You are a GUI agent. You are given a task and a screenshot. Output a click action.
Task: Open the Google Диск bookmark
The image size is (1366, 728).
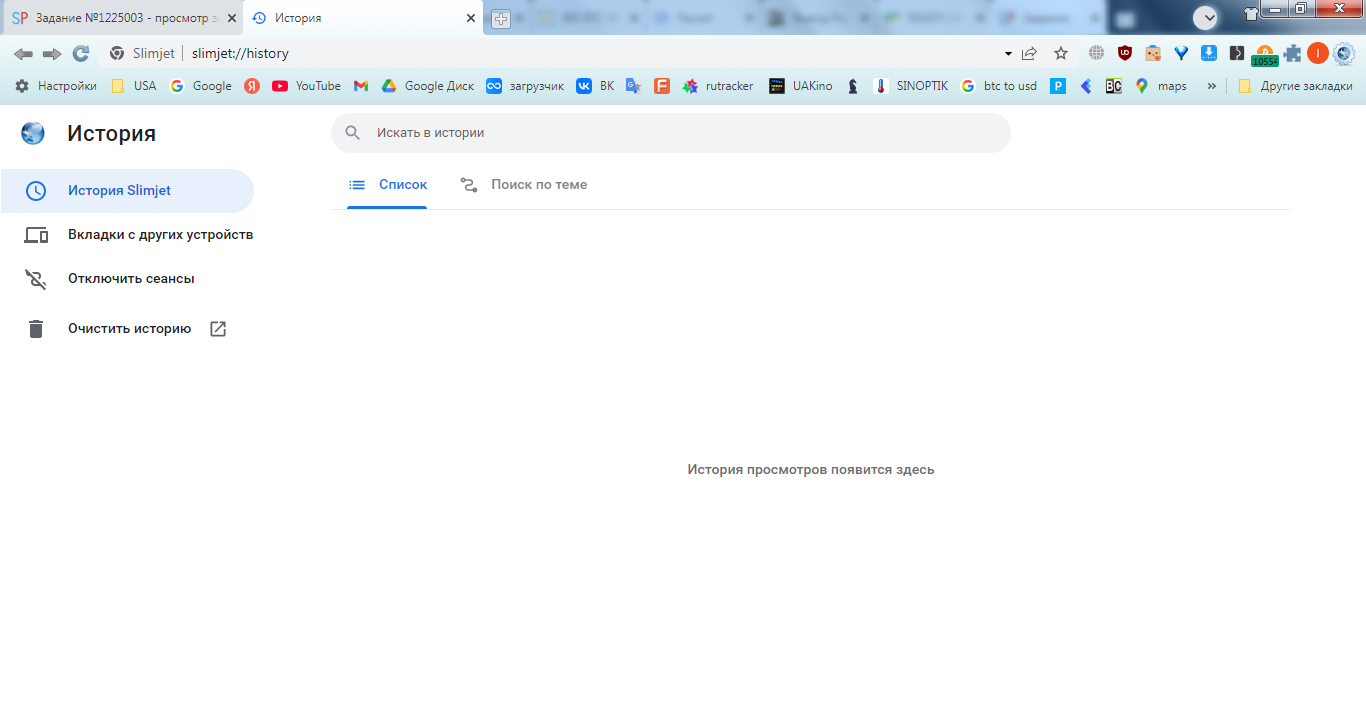428,86
